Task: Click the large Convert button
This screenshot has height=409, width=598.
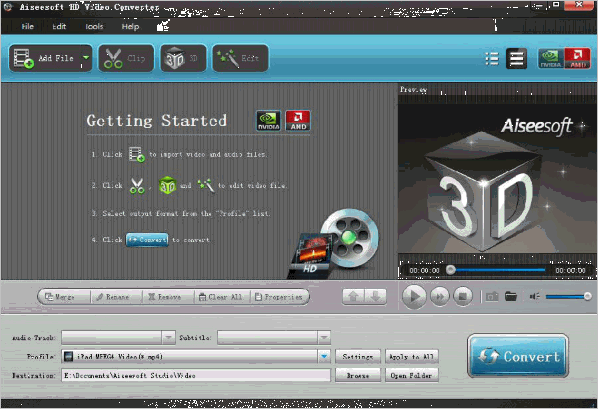Action: coord(518,356)
